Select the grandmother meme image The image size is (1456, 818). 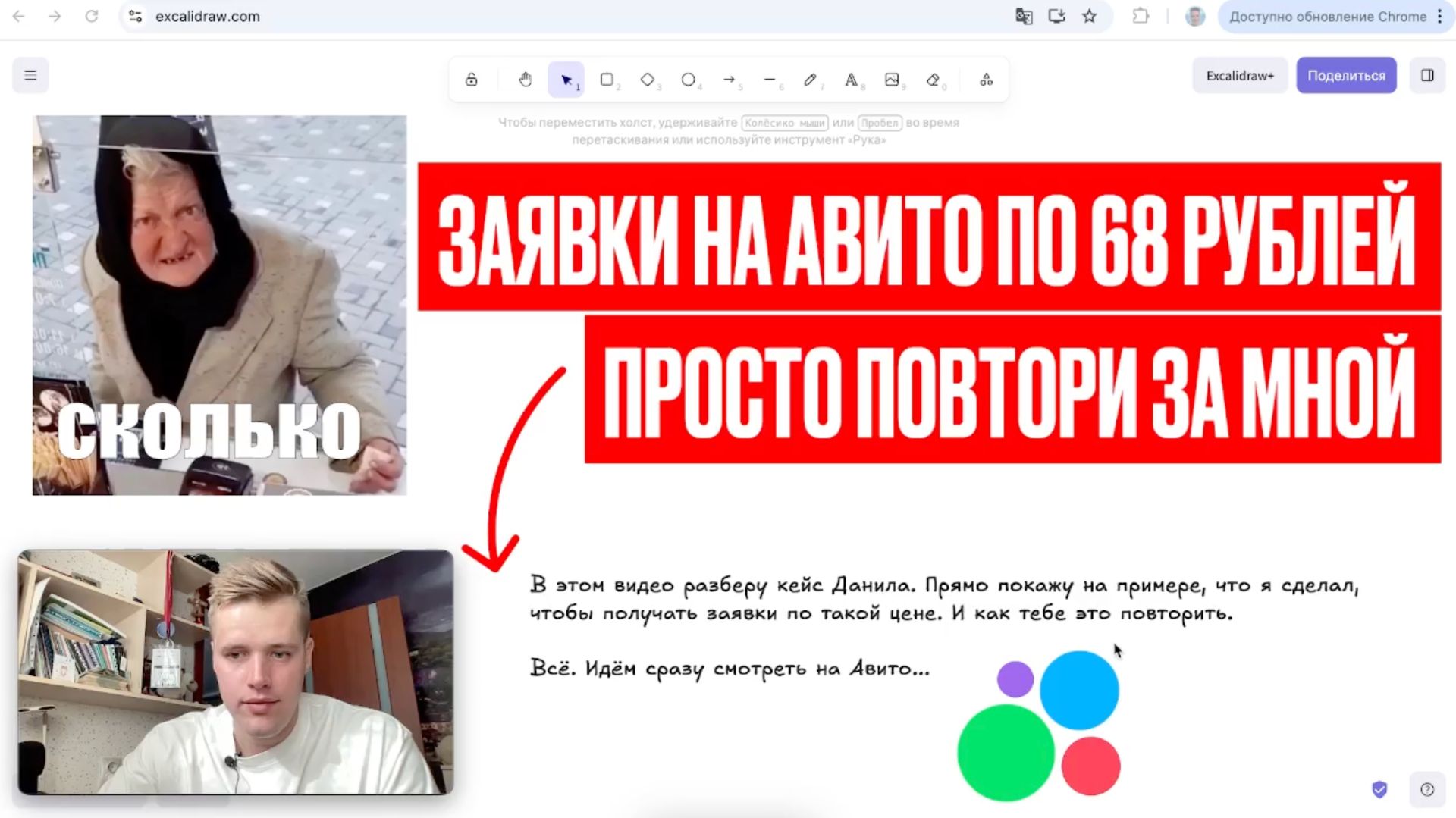coord(219,305)
